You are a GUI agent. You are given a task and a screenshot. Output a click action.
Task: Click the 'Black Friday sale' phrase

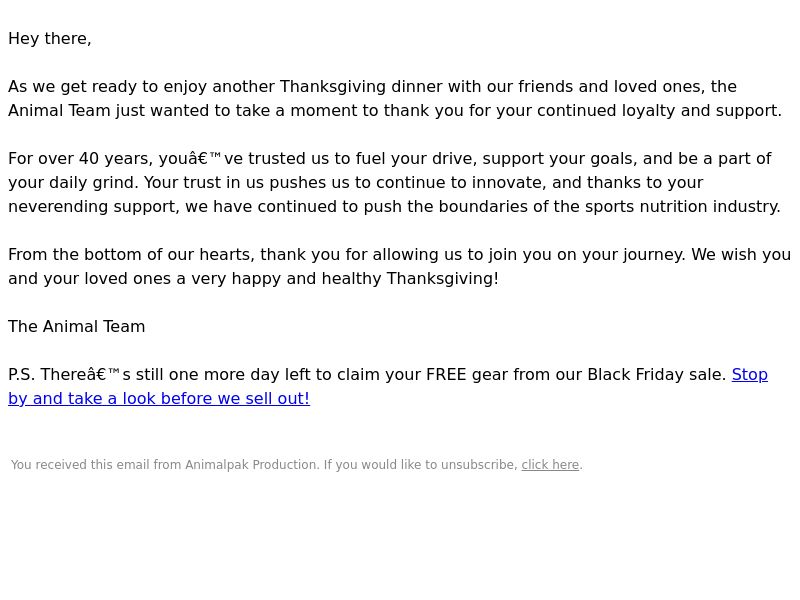pyautogui.click(x=657, y=374)
